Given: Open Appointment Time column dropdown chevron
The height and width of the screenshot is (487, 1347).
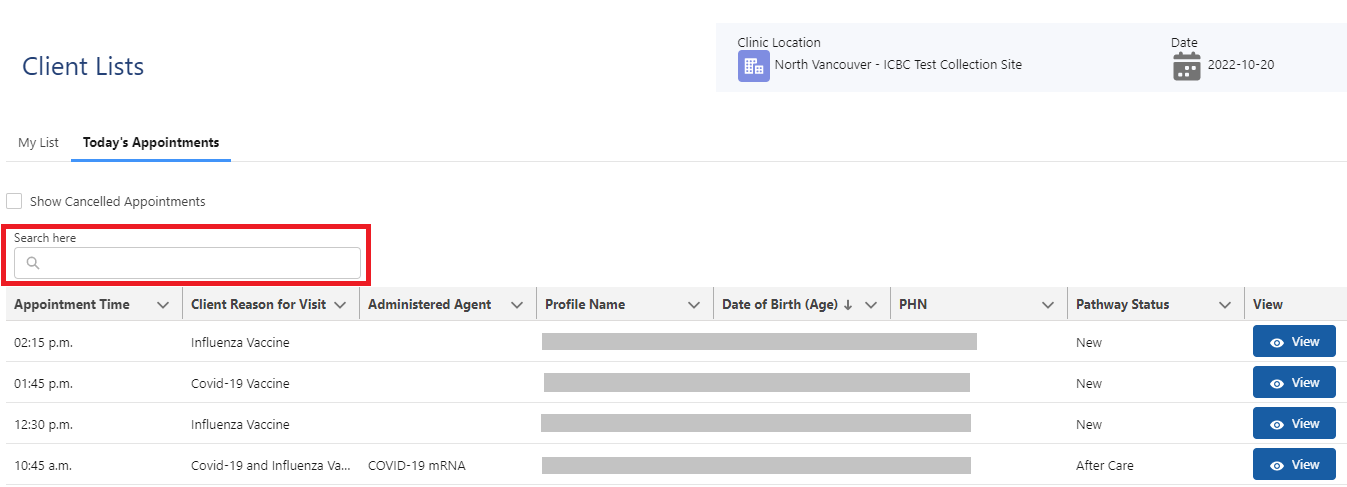Looking at the screenshot, I should pyautogui.click(x=163, y=305).
